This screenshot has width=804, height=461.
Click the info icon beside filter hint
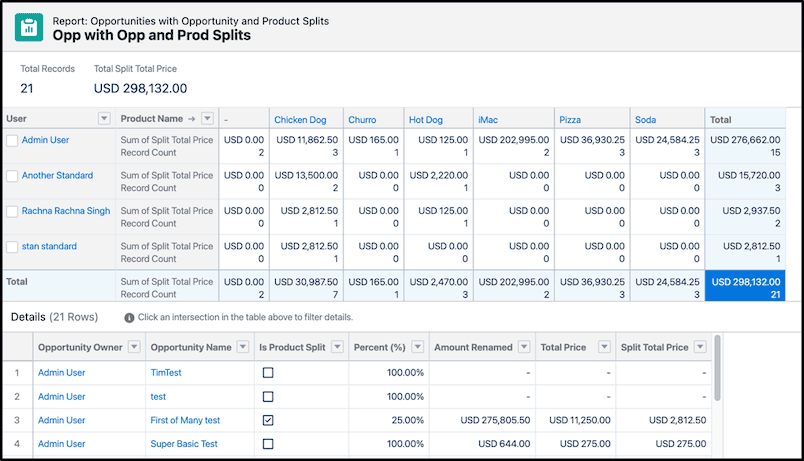point(129,318)
